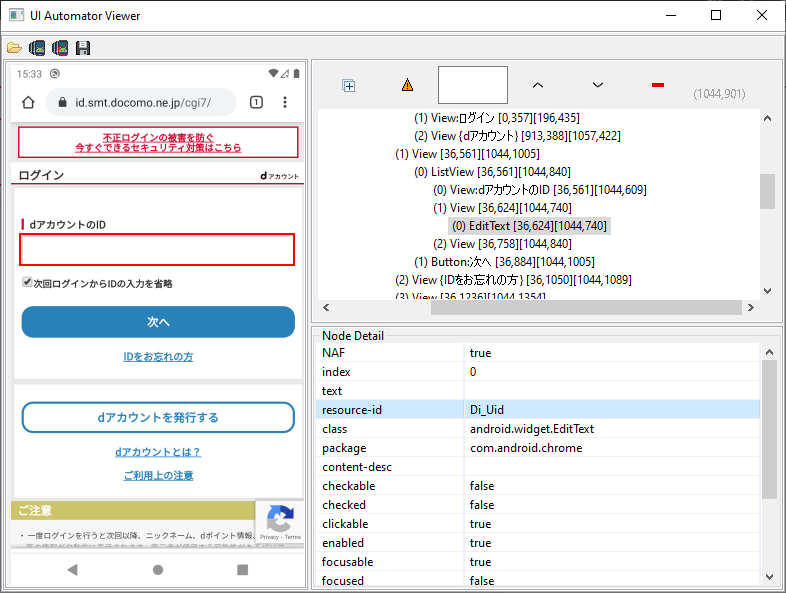Click the clickable property row label
Viewport: 786px width, 593px height.
point(345,524)
